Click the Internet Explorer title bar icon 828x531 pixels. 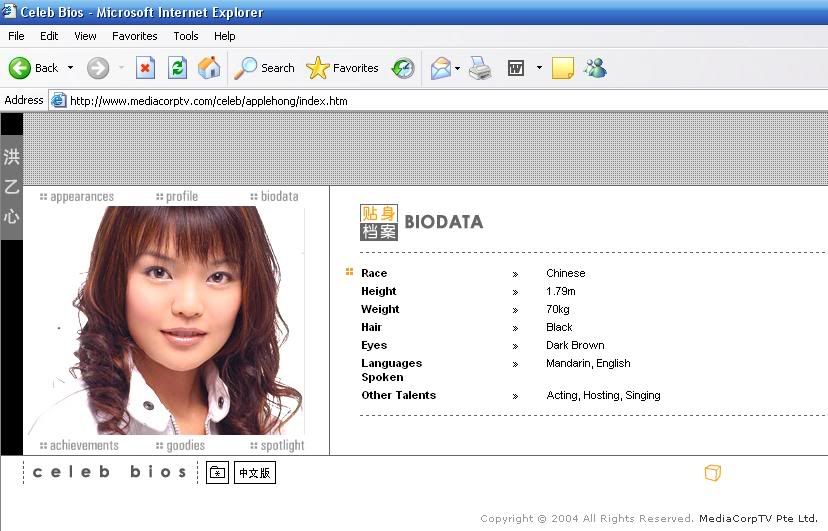pyautogui.click(x=9, y=11)
